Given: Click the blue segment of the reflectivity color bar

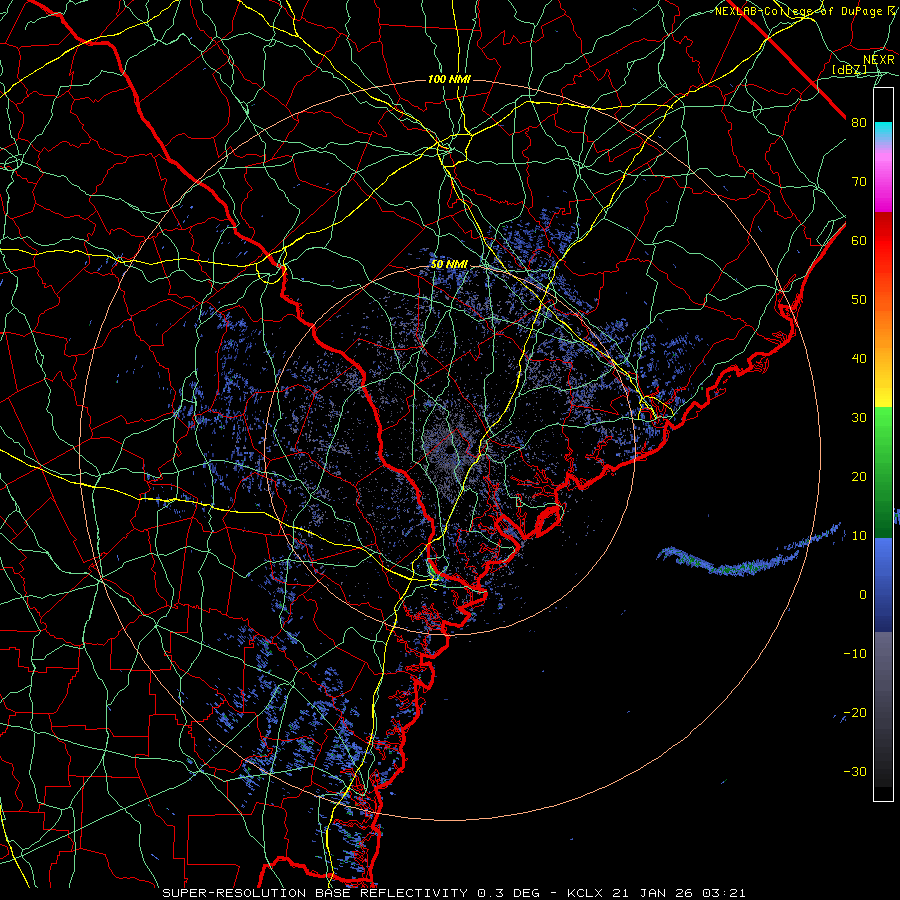Looking at the screenshot, I should [x=883, y=584].
